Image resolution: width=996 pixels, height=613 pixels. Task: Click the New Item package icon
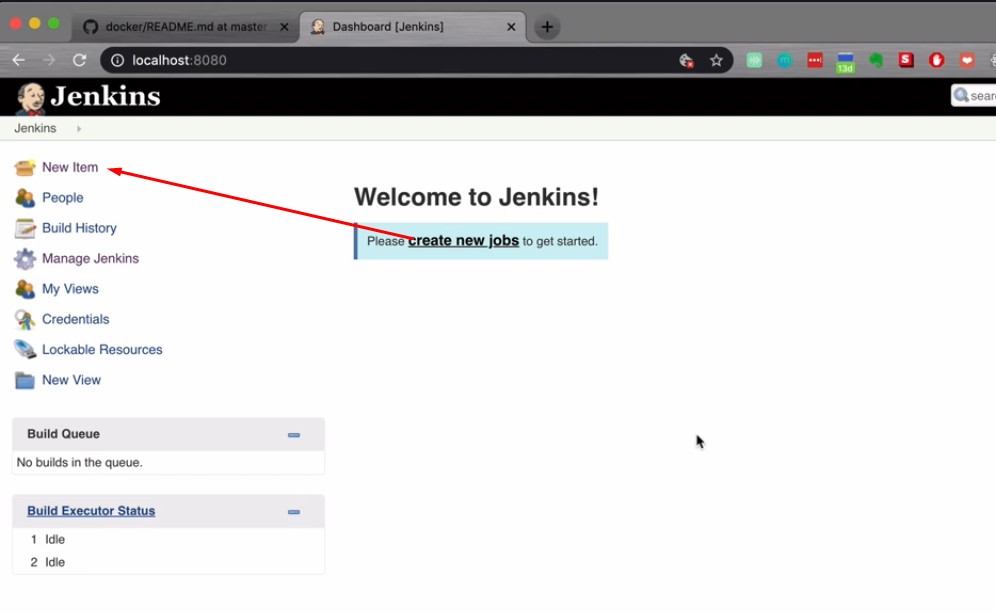[x=23, y=167]
